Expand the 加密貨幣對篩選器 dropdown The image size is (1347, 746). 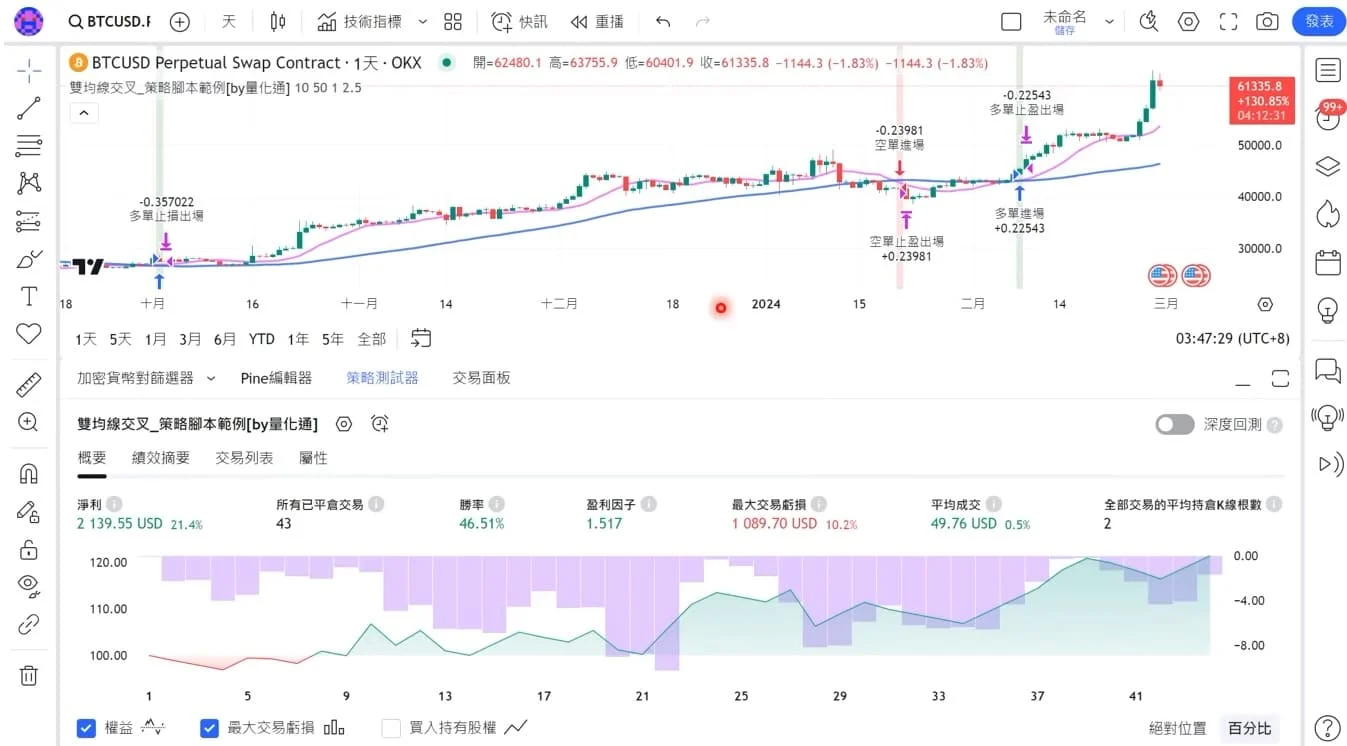[211, 378]
